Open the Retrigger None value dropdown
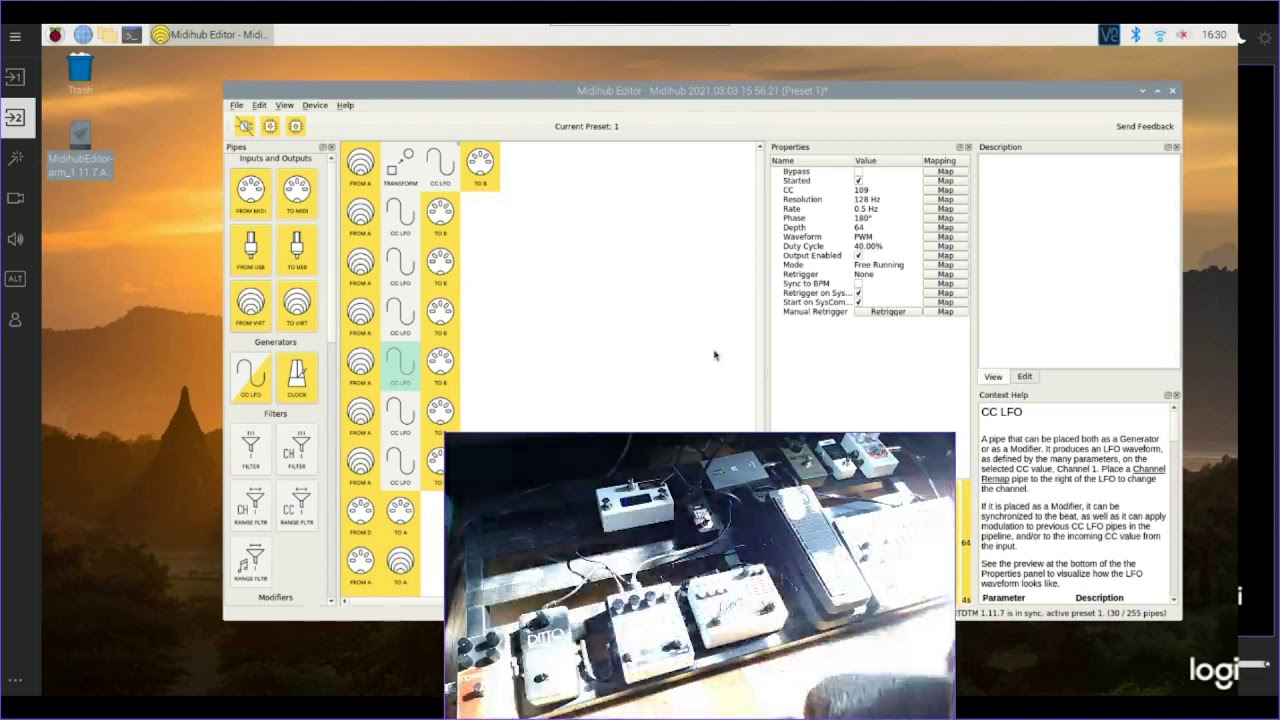 [887, 274]
